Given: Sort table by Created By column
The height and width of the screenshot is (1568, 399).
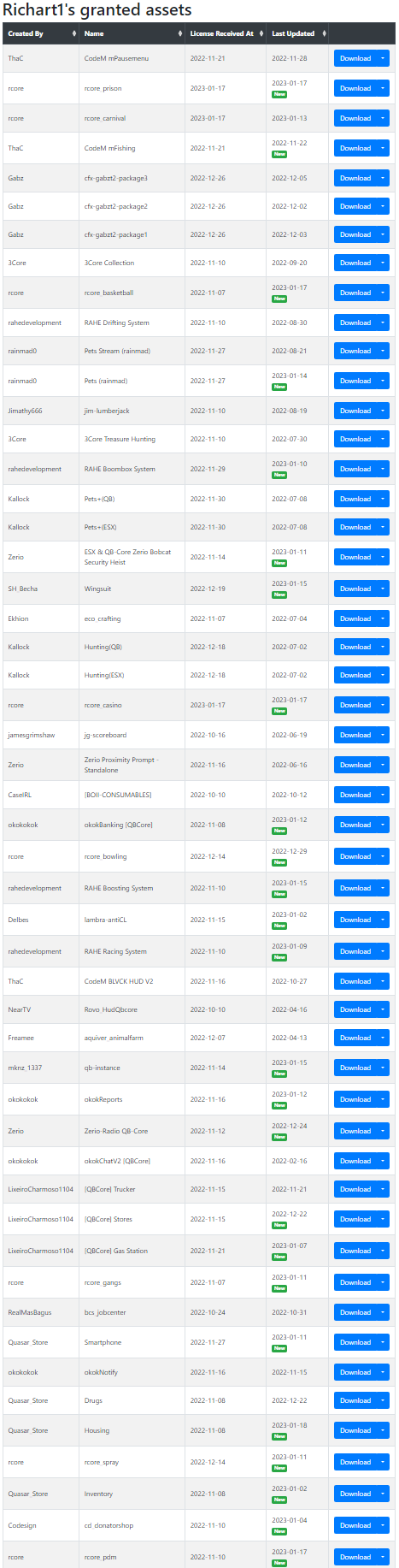Looking at the screenshot, I should click(40, 33).
